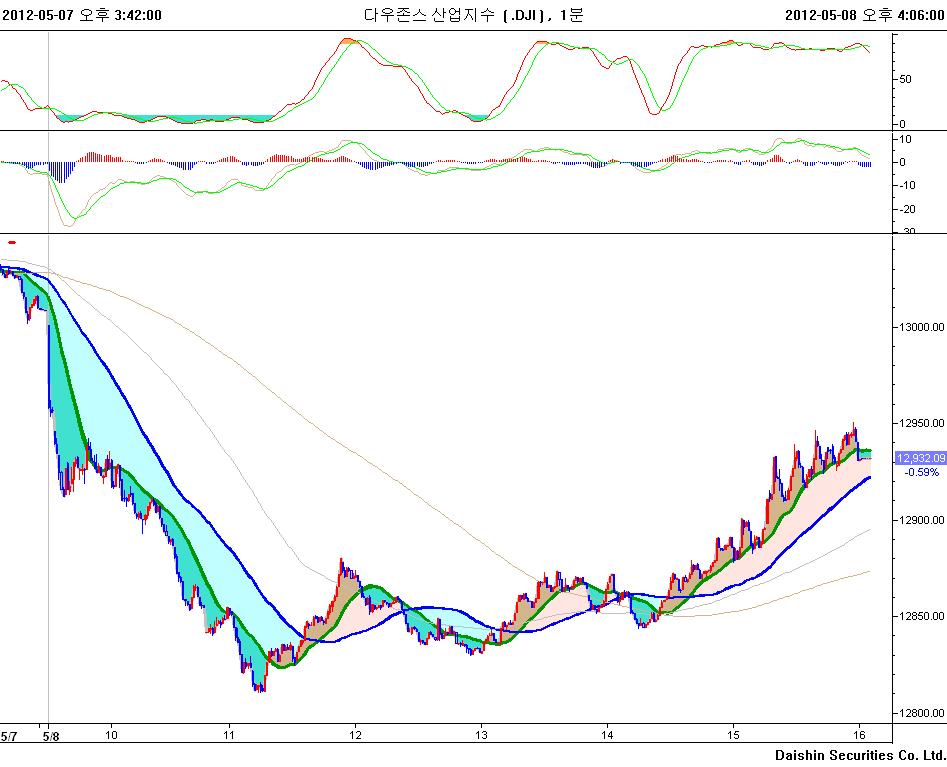
Task: Click the Daishin Securities Co. Ltd. label
Action: [x=859, y=754]
